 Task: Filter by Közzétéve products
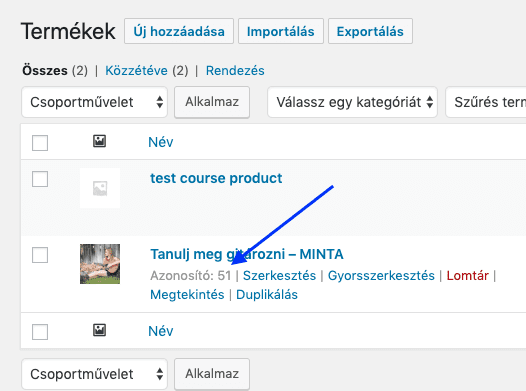coord(137,71)
